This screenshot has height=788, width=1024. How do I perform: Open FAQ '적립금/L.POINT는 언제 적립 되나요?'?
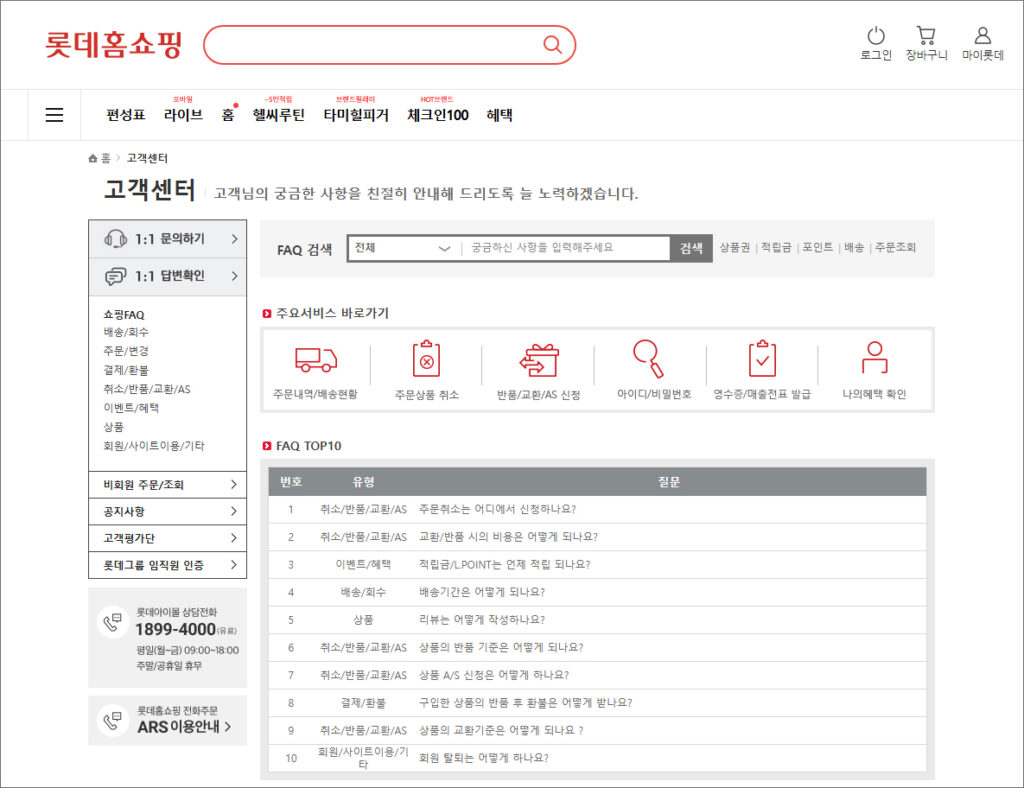click(504, 564)
